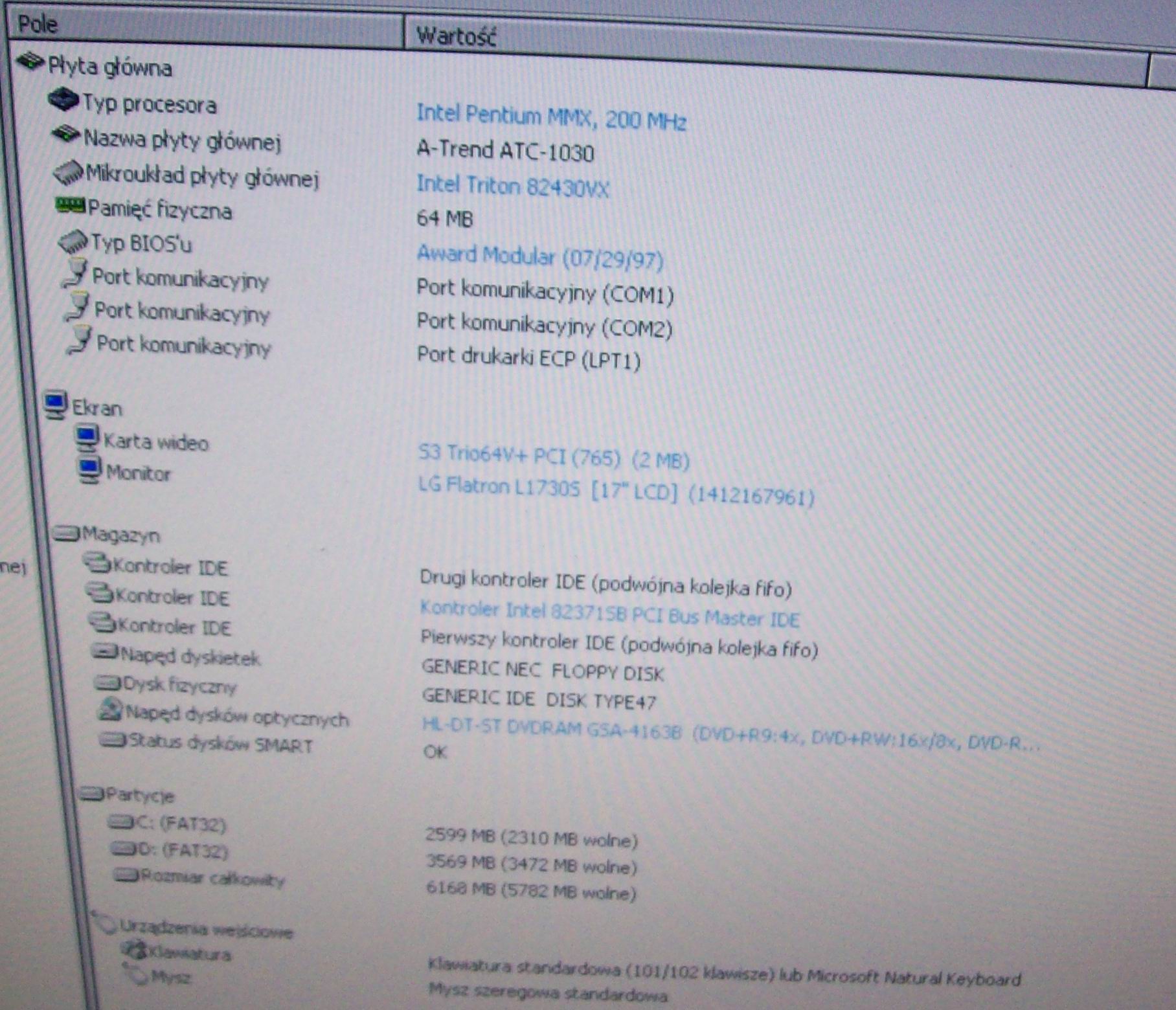Click the Napęd dysków optycznych icon
The width and height of the screenshot is (1176, 1010).
point(110,710)
